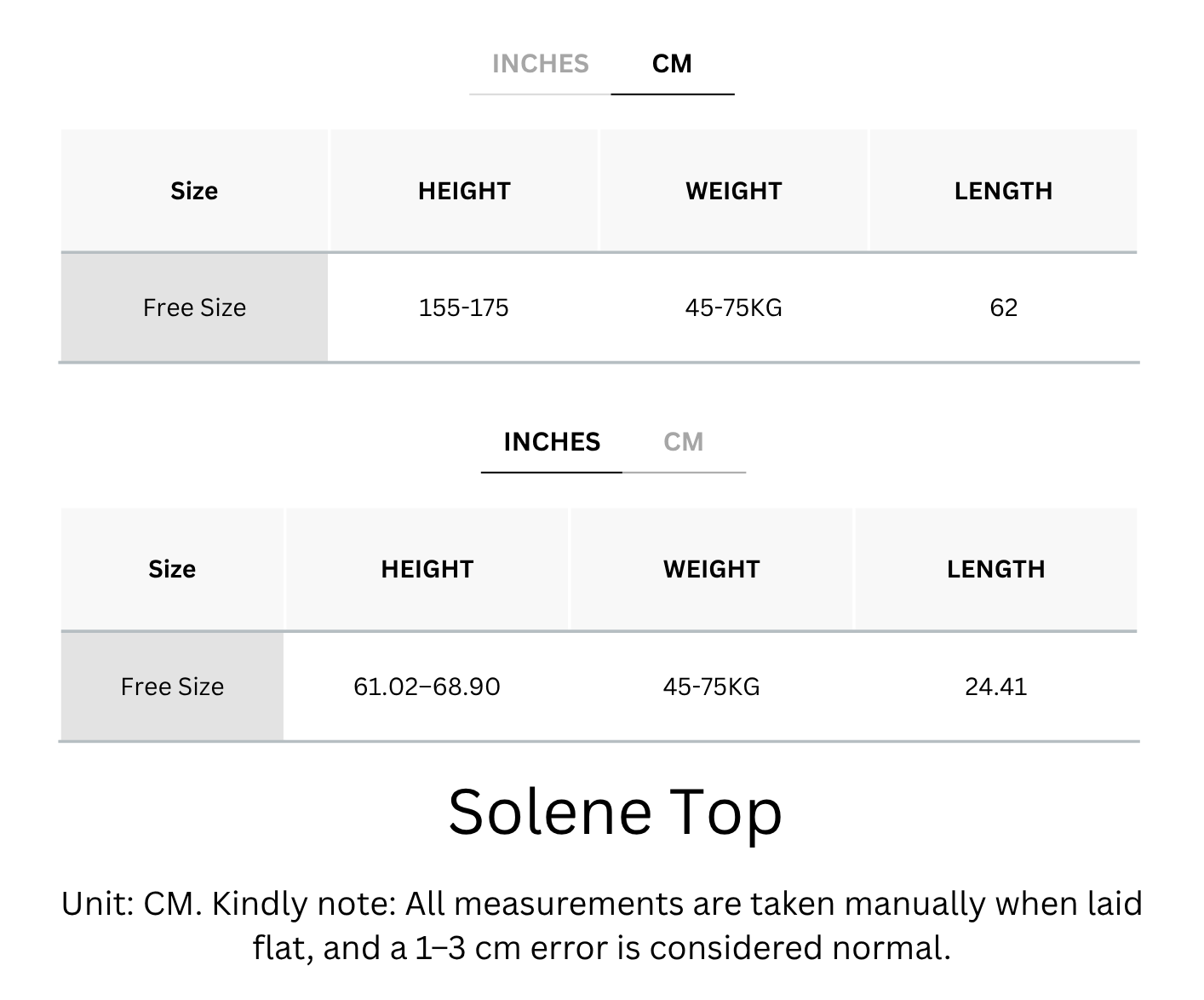Click the 61.02–68.90 height value
Screen dimensions: 1204x1000
point(427,687)
